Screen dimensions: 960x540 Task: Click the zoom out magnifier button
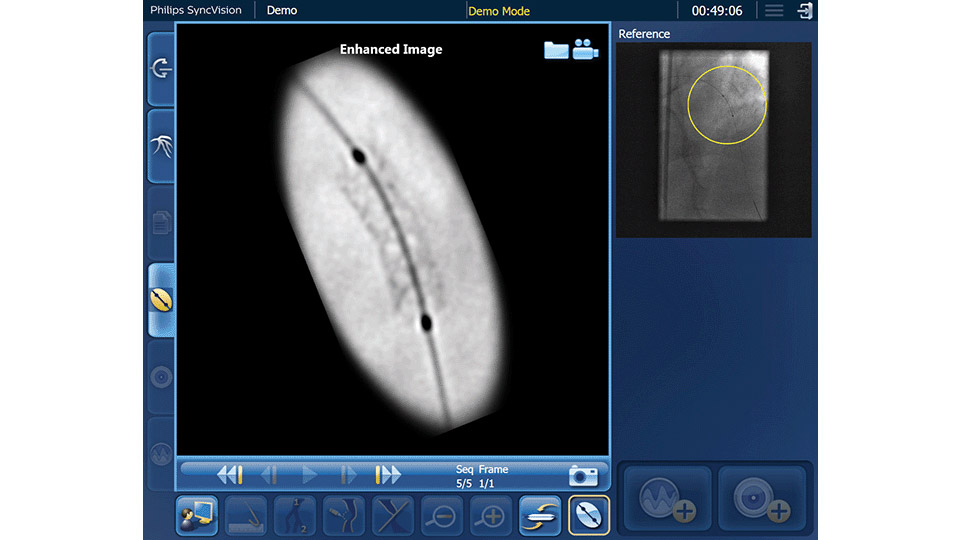(x=442, y=515)
